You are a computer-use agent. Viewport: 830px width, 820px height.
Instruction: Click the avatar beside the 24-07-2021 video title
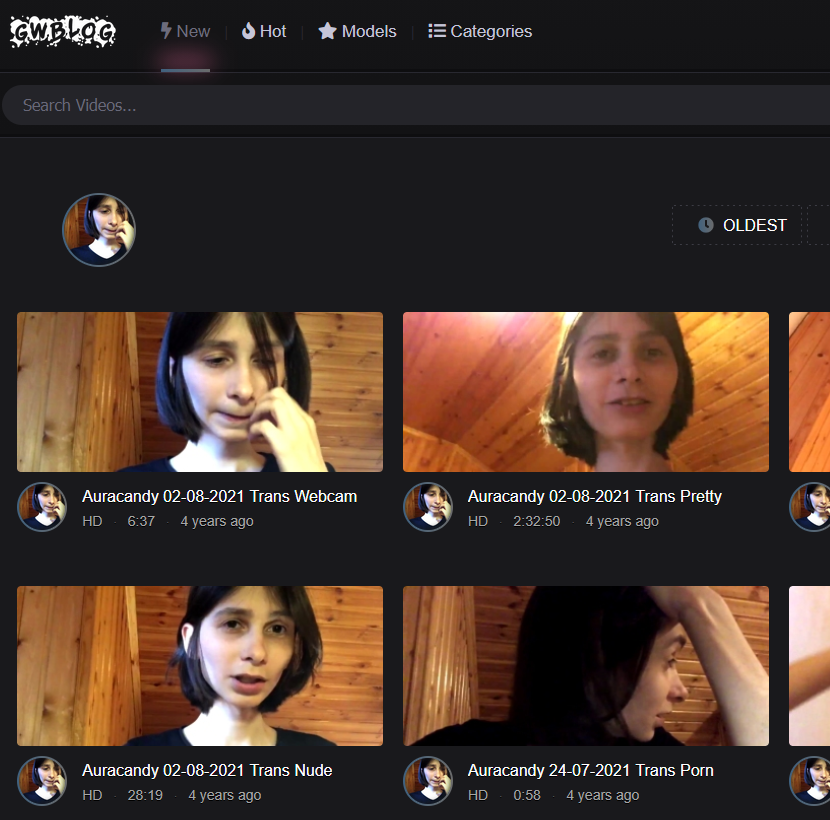(x=428, y=781)
